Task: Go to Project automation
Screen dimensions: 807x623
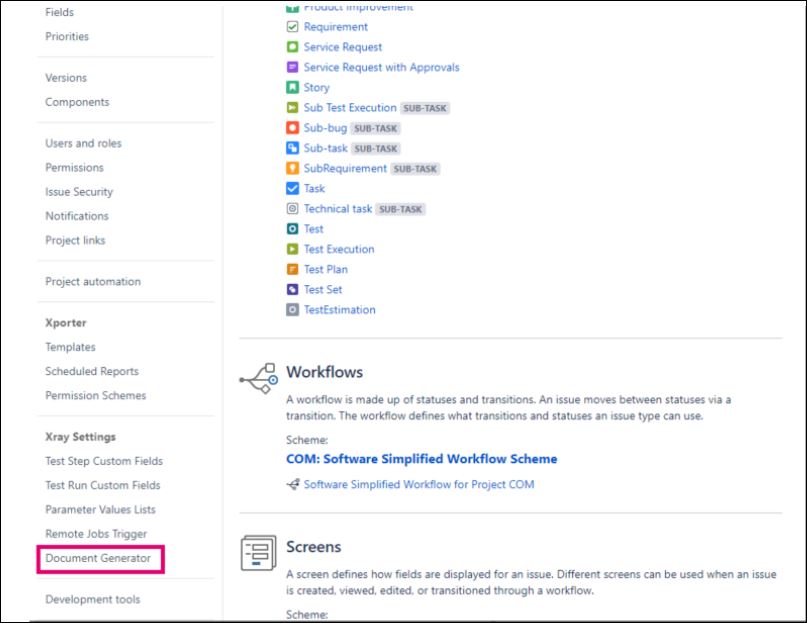Action: (93, 282)
